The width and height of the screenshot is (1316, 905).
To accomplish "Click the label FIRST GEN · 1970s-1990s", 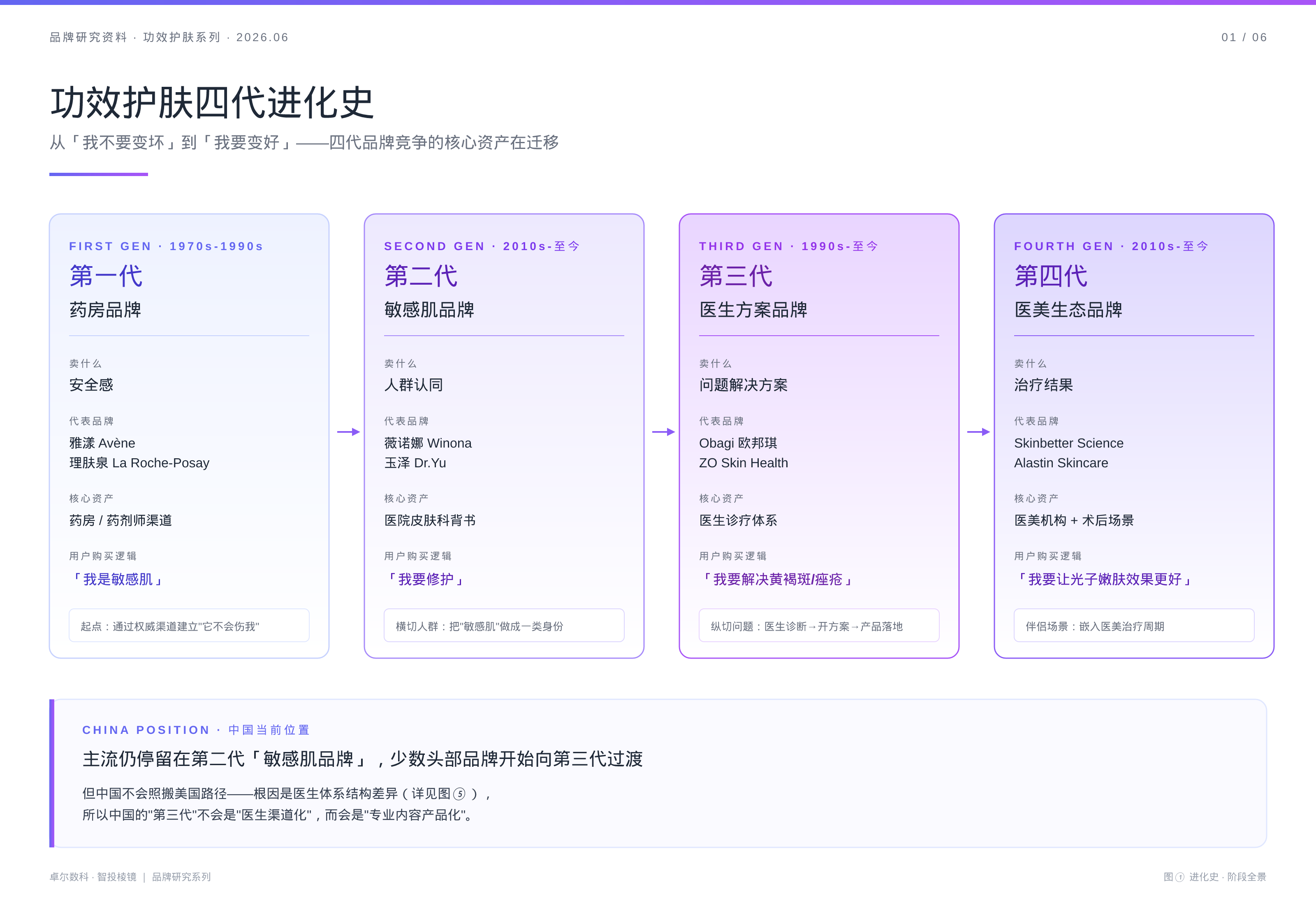I will [x=166, y=246].
